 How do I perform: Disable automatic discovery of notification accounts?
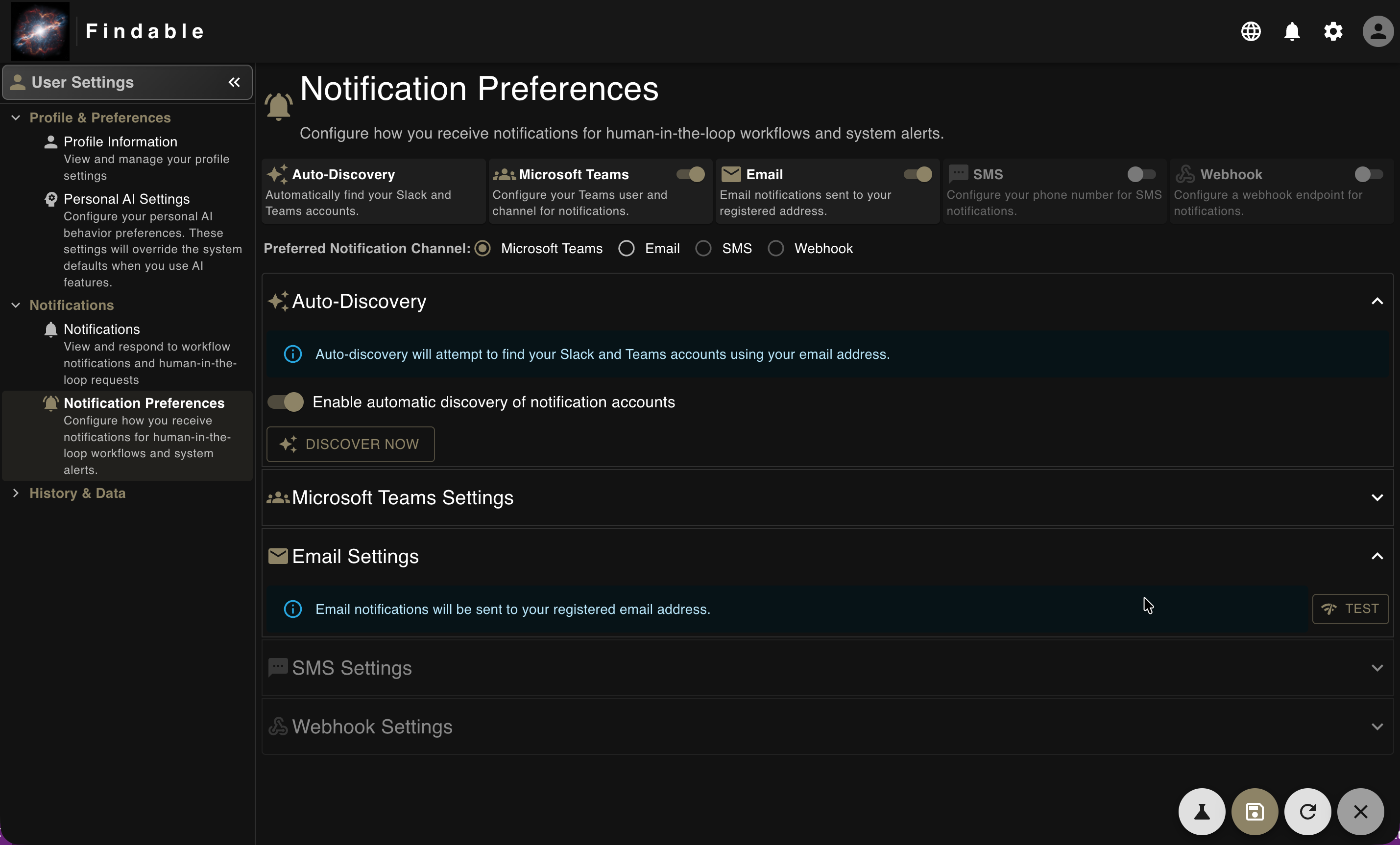click(x=286, y=402)
